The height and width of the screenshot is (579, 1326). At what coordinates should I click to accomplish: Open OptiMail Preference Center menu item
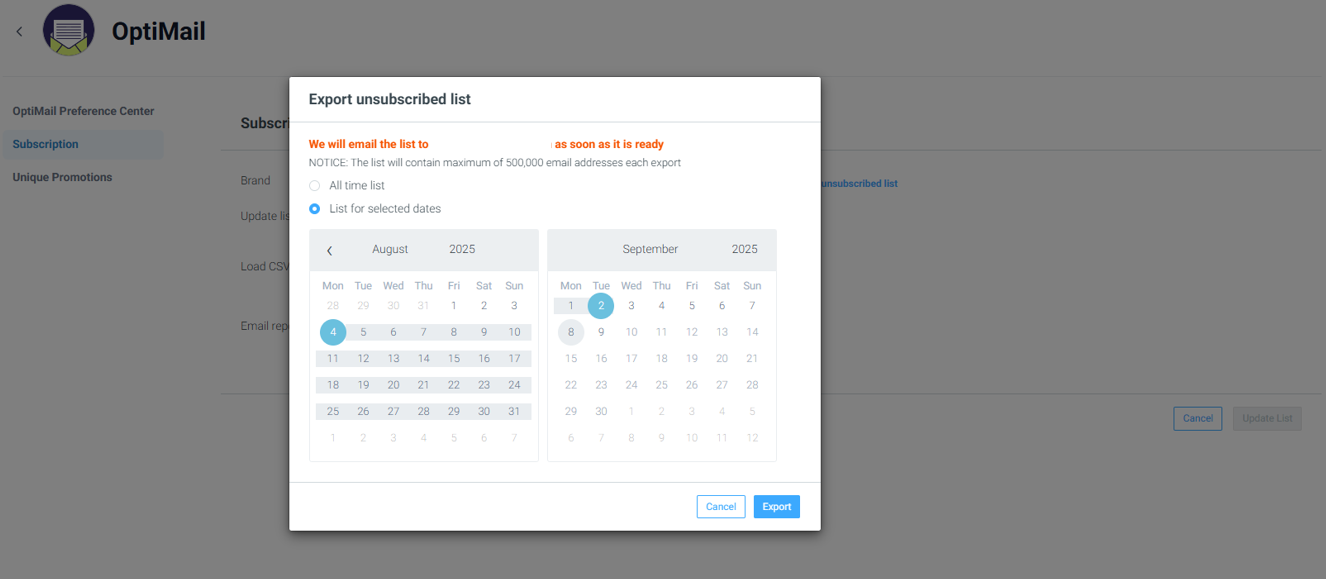click(83, 111)
